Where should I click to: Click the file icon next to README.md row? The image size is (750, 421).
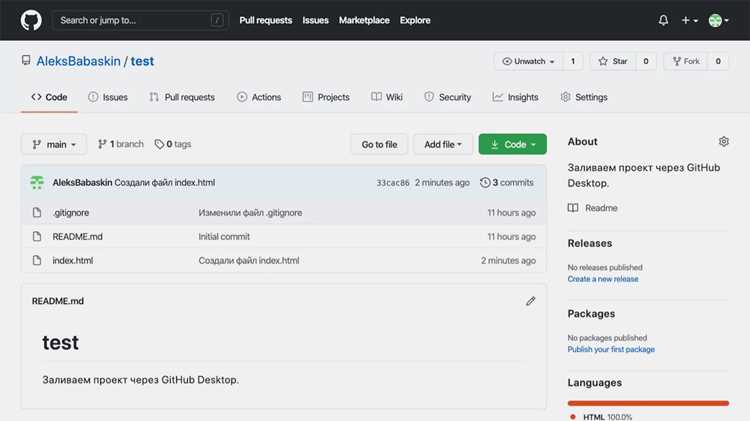(x=37, y=236)
